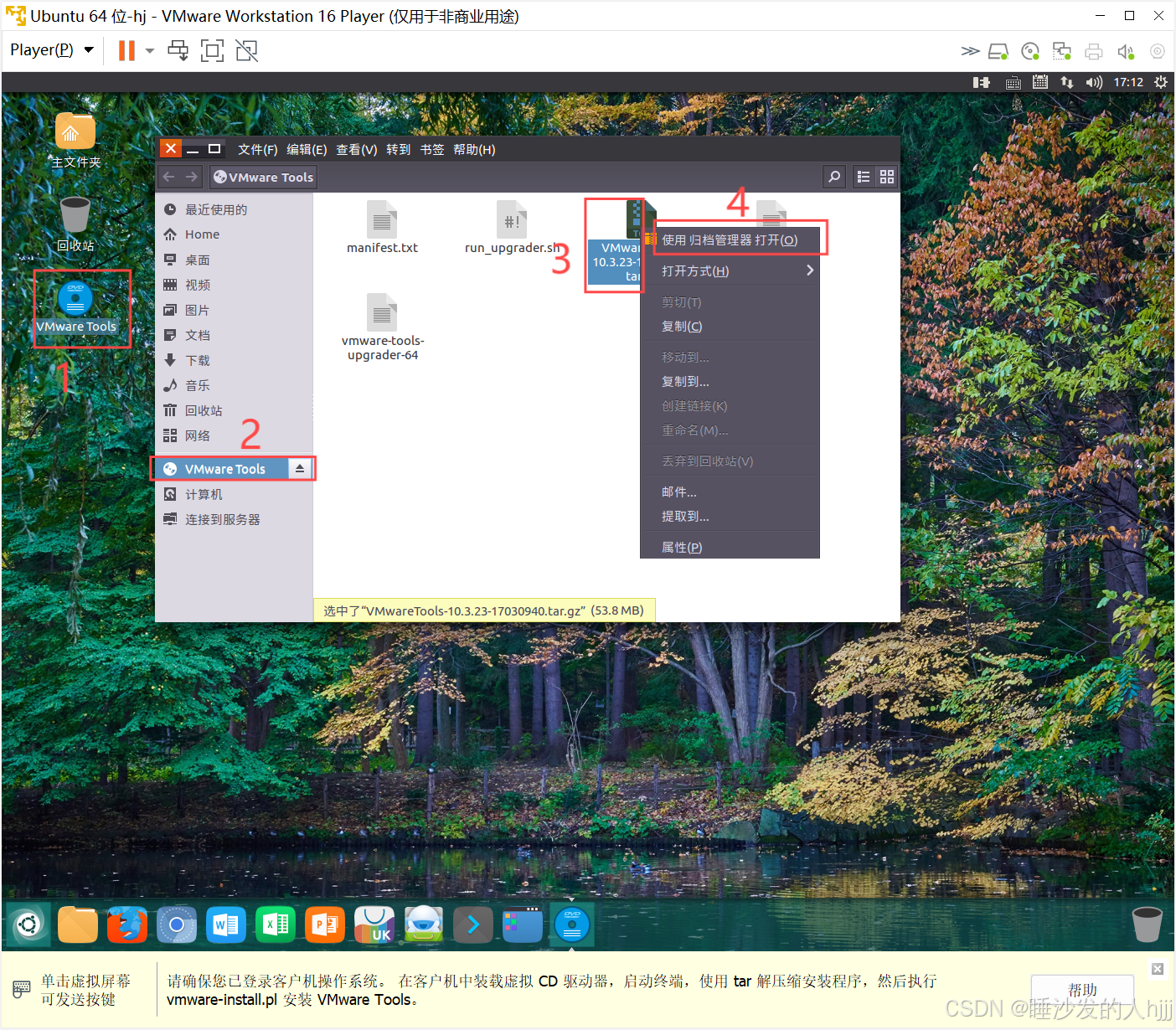Viewport: 1176px width, 1030px height.
Task: Click the keyboard indicator in Ubuntu panel
Action: [x=1013, y=82]
